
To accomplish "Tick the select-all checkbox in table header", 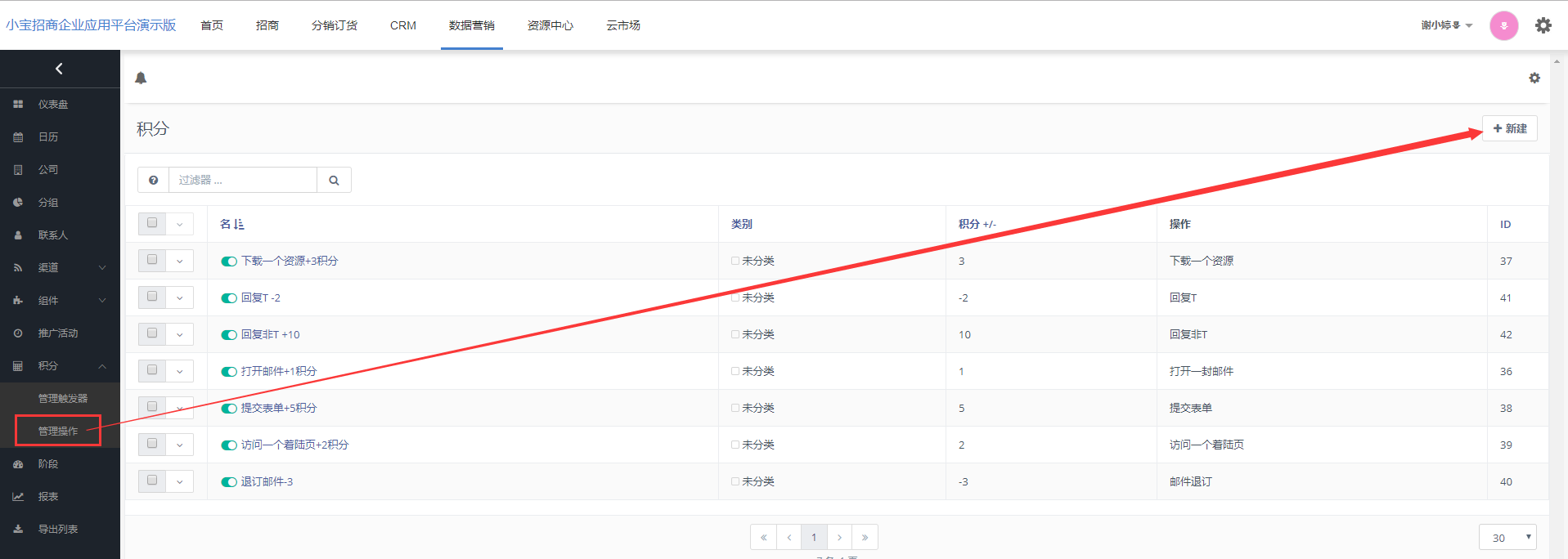I will 152,223.
